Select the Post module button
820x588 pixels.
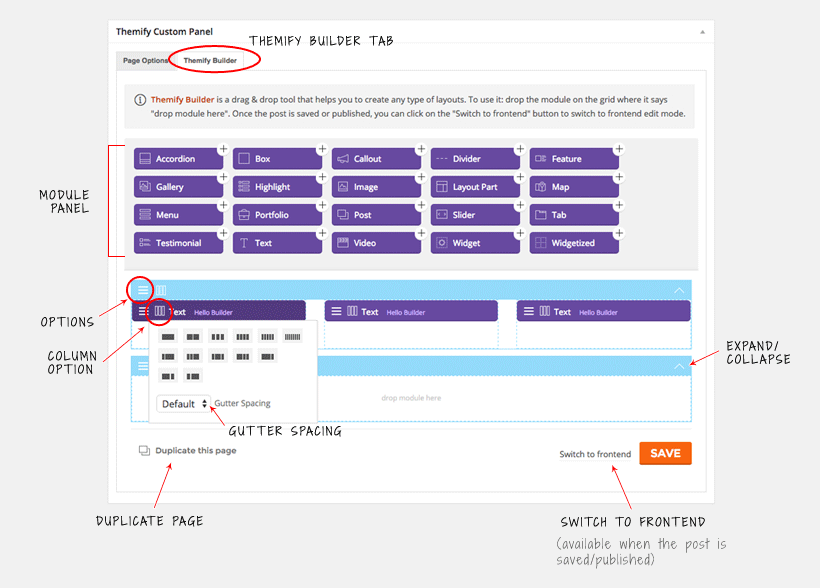[376, 215]
